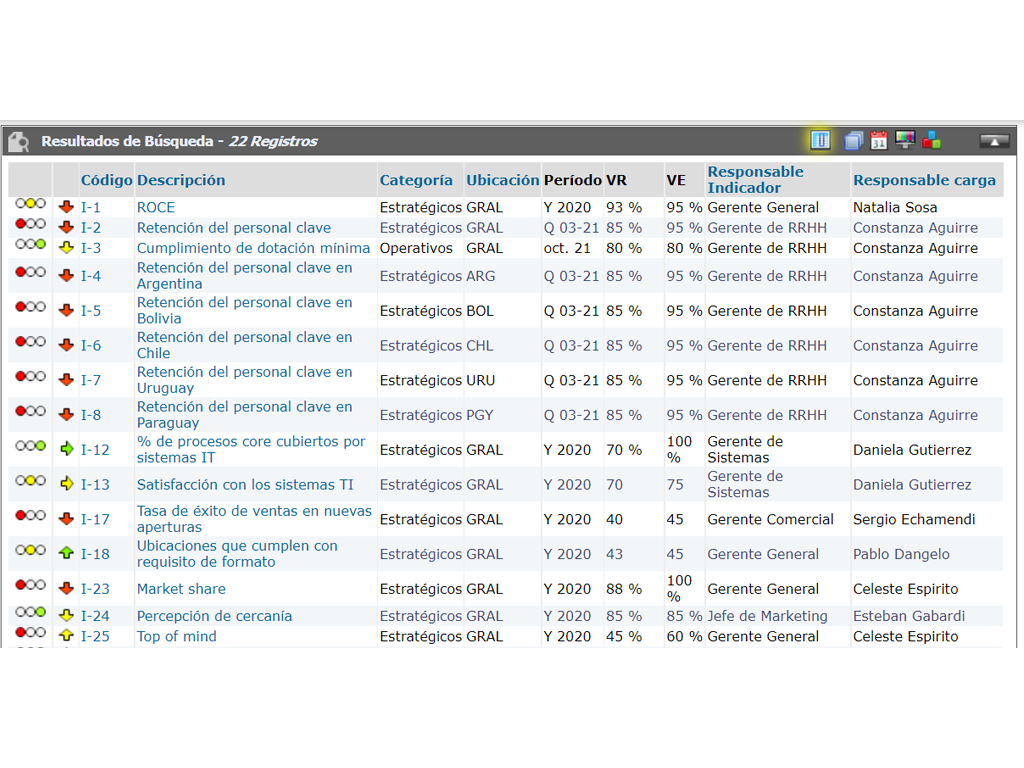Open '% de procesos core cubiertos' link

click(251, 449)
